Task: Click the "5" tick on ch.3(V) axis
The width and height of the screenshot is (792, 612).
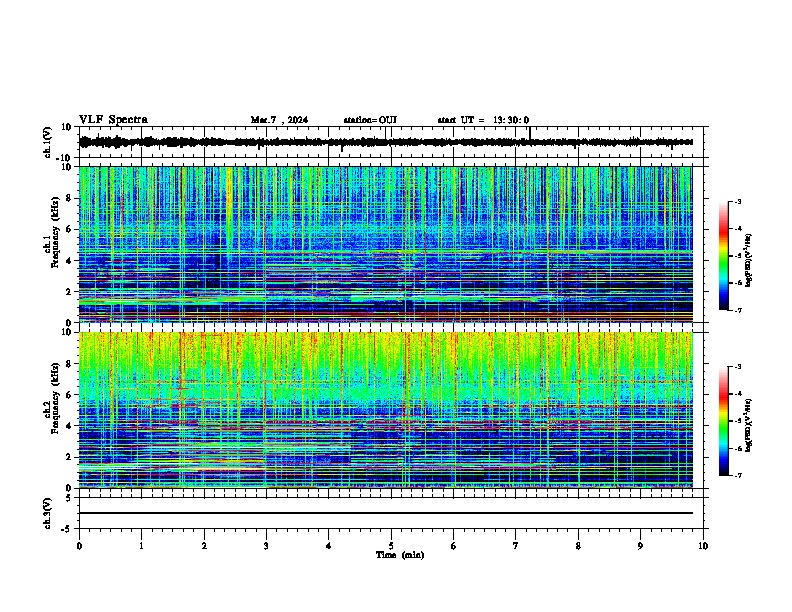Action: 69,497
